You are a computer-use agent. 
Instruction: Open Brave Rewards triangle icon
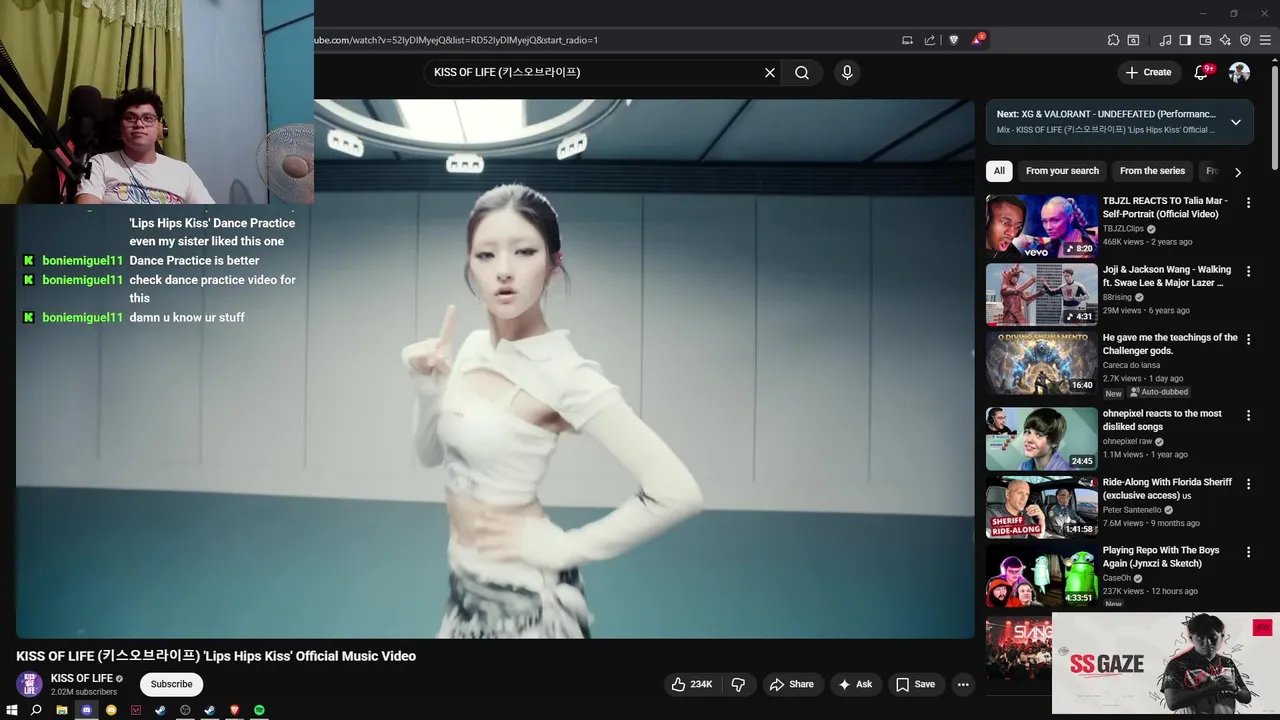(977, 40)
